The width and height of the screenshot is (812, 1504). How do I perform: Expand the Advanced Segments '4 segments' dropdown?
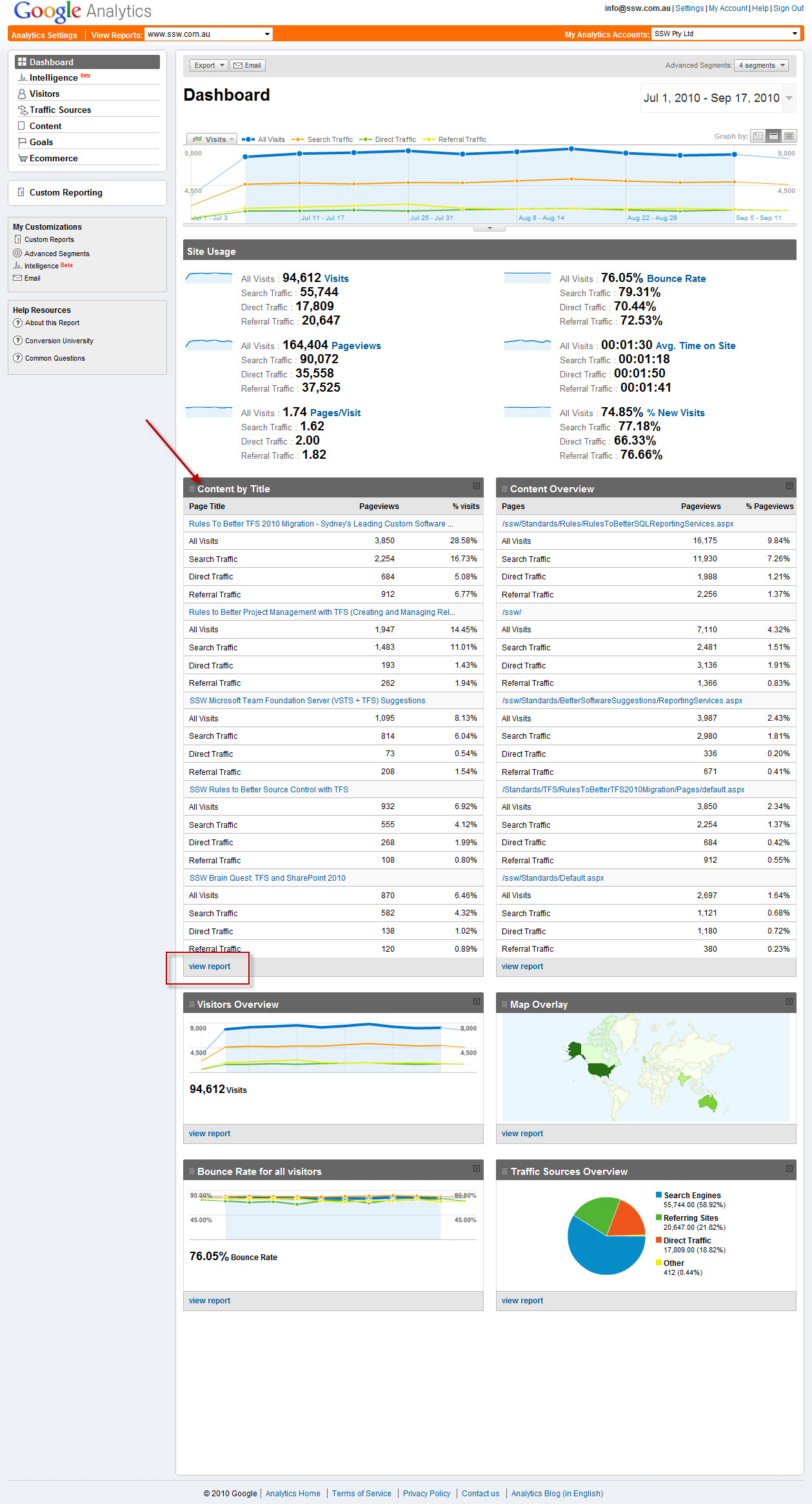point(762,65)
